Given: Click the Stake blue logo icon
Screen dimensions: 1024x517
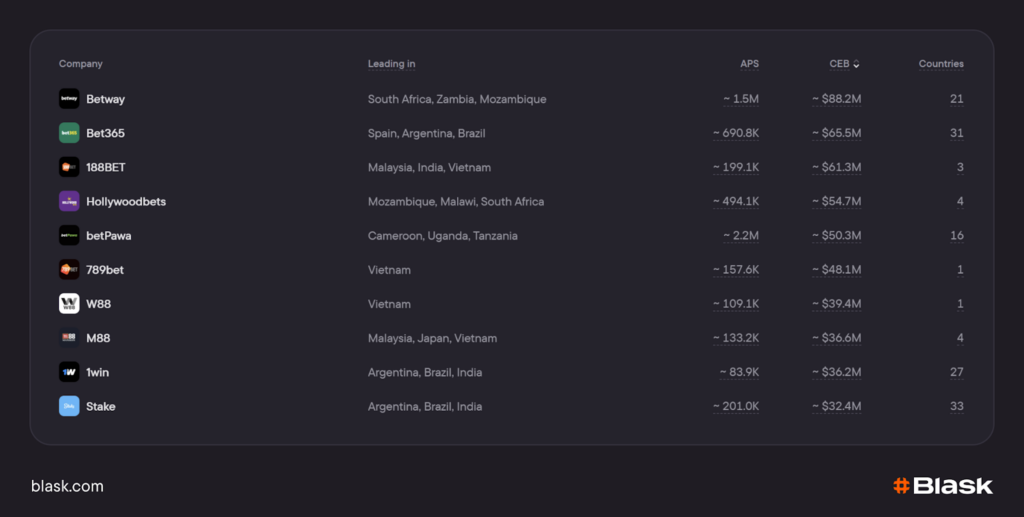Looking at the screenshot, I should (69, 406).
